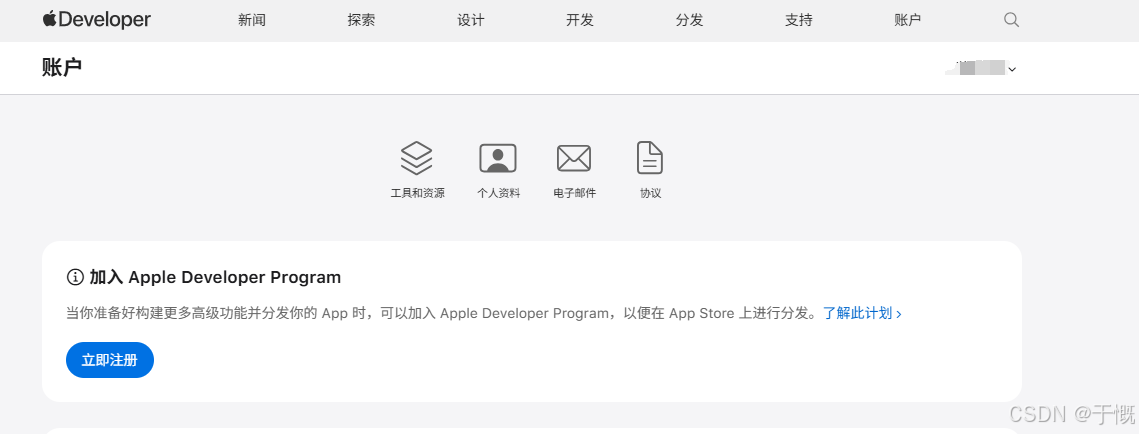This screenshot has width=1139, height=434.
Task: Open 个人资料 profile icon
Action: coord(498,158)
